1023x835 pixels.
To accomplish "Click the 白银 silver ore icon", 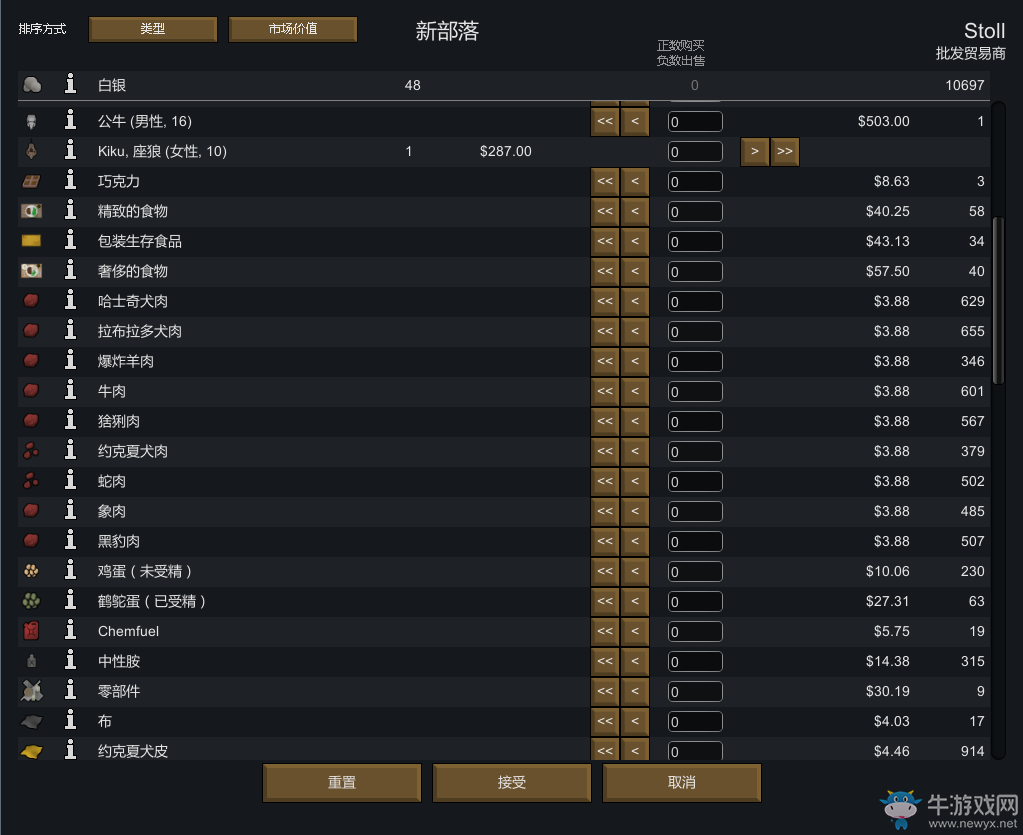I will (32, 85).
